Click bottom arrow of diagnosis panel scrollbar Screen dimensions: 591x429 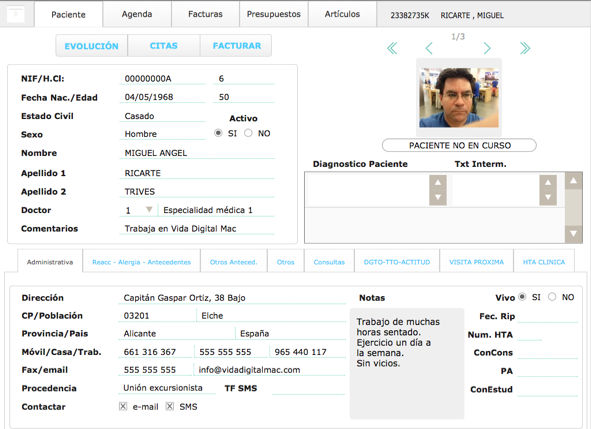point(573,234)
